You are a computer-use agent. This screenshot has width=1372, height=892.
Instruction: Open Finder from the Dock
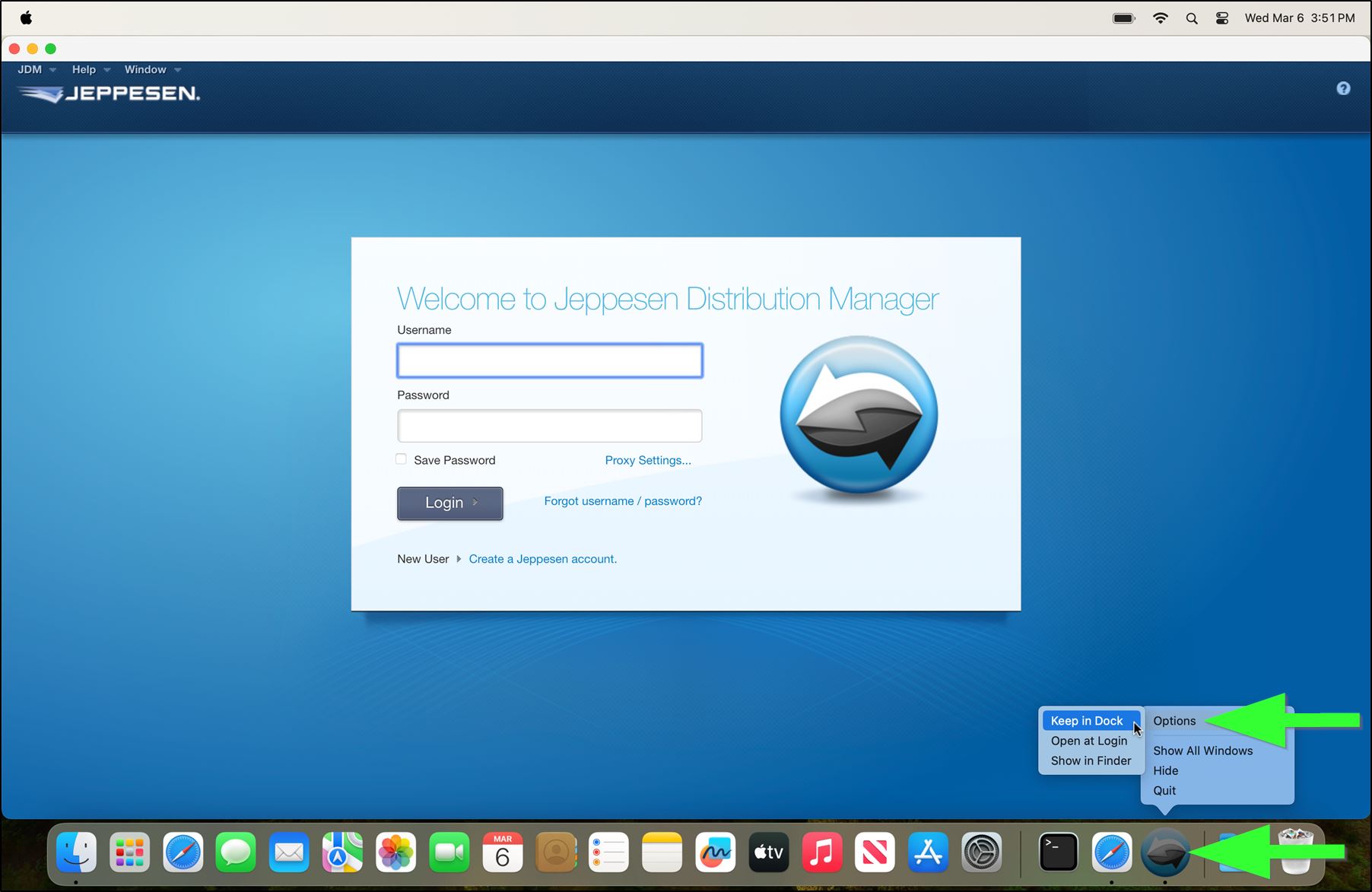click(x=76, y=852)
